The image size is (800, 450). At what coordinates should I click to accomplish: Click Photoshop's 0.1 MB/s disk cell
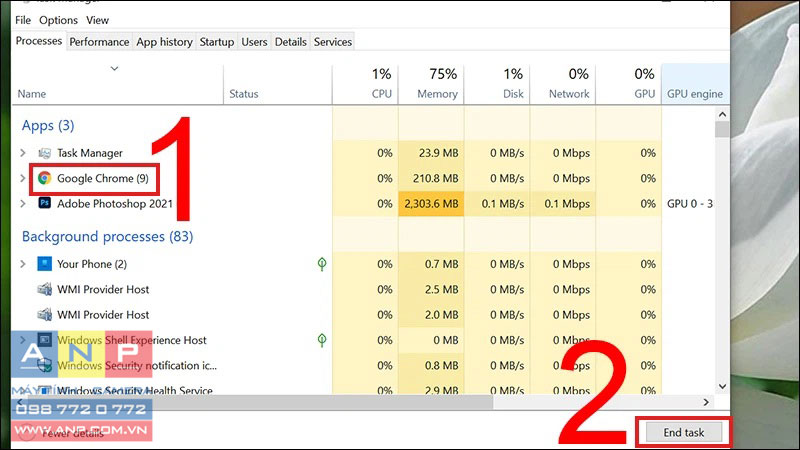pyautogui.click(x=497, y=204)
